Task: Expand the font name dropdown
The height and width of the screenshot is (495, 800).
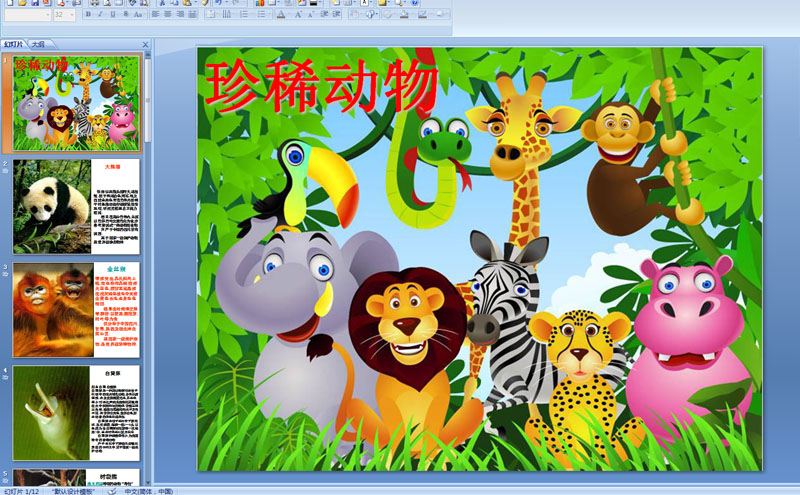Action: point(47,16)
